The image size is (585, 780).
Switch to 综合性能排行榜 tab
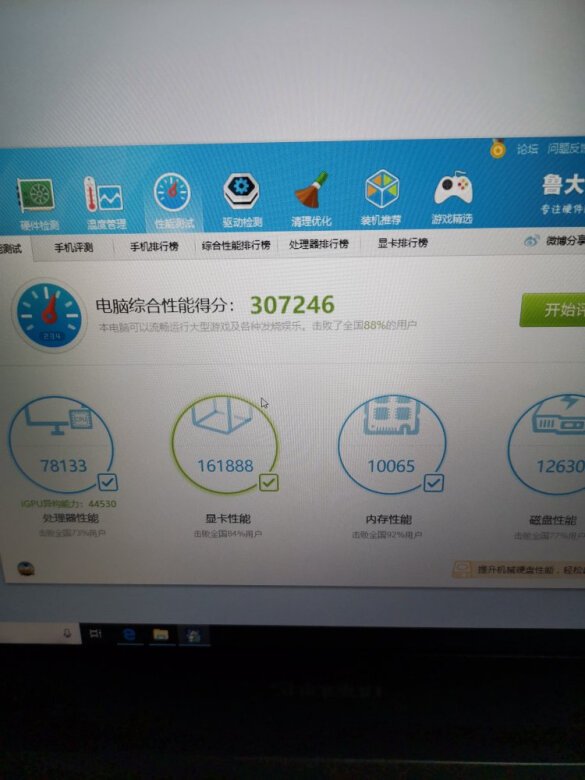click(x=236, y=245)
